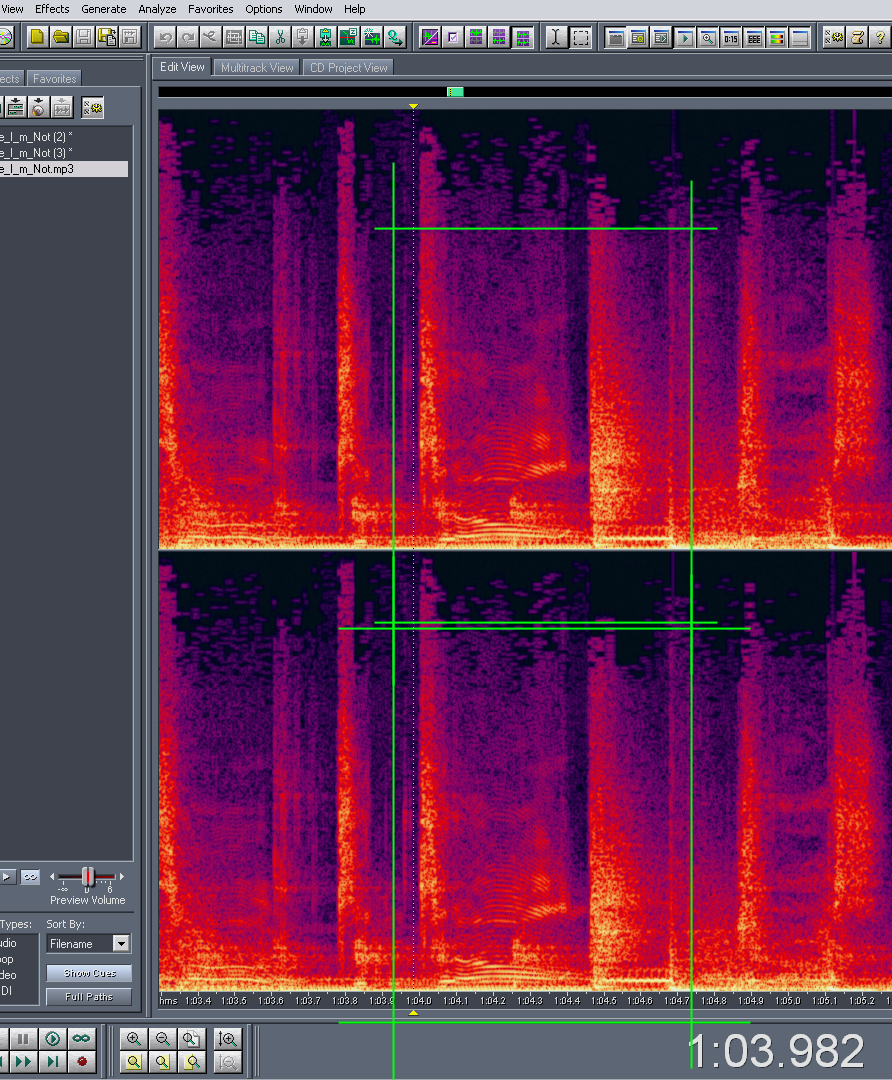Image resolution: width=892 pixels, height=1080 pixels.
Task: Open the Effects menu
Action: tap(52, 9)
